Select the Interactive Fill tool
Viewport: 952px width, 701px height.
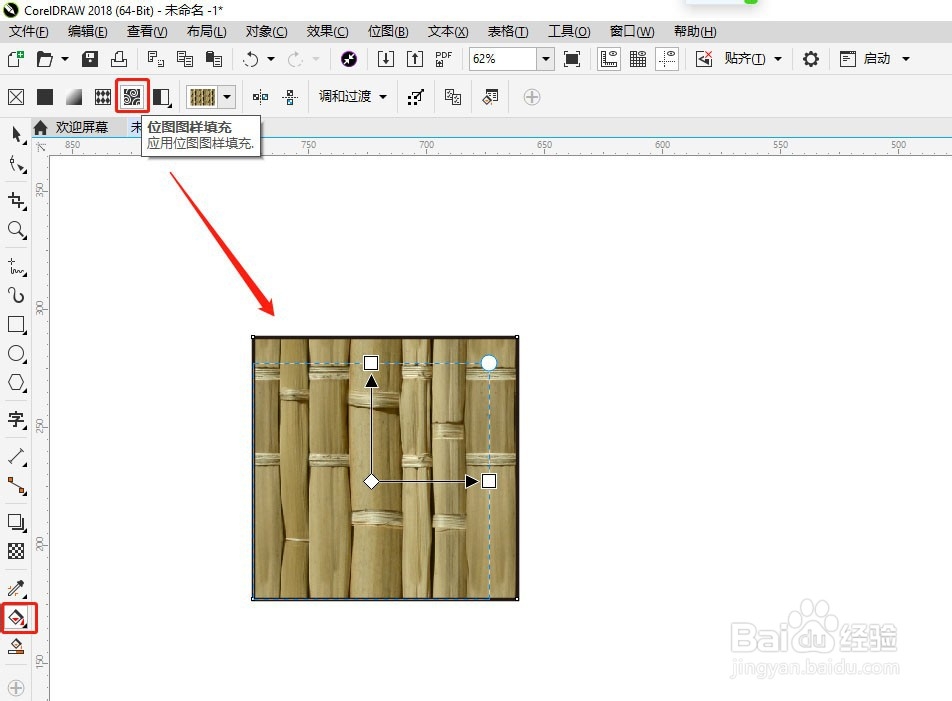(x=18, y=618)
